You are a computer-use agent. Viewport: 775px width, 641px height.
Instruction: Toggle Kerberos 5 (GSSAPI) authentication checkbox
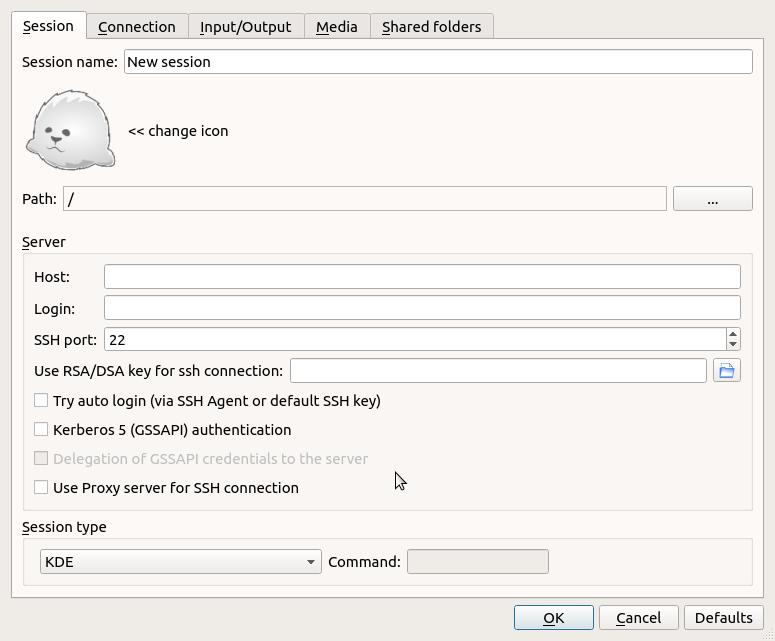click(x=41, y=429)
